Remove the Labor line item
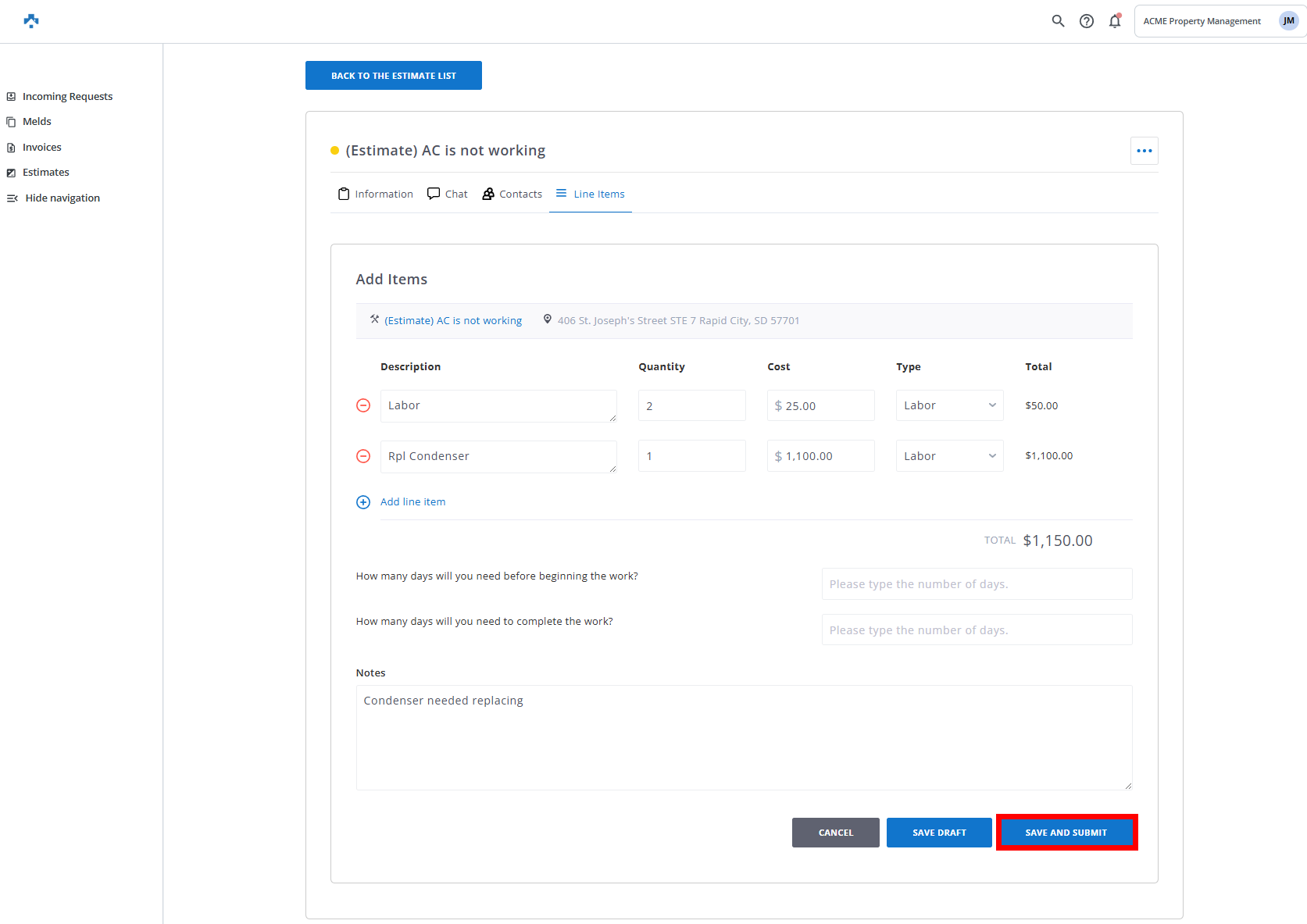 (363, 405)
